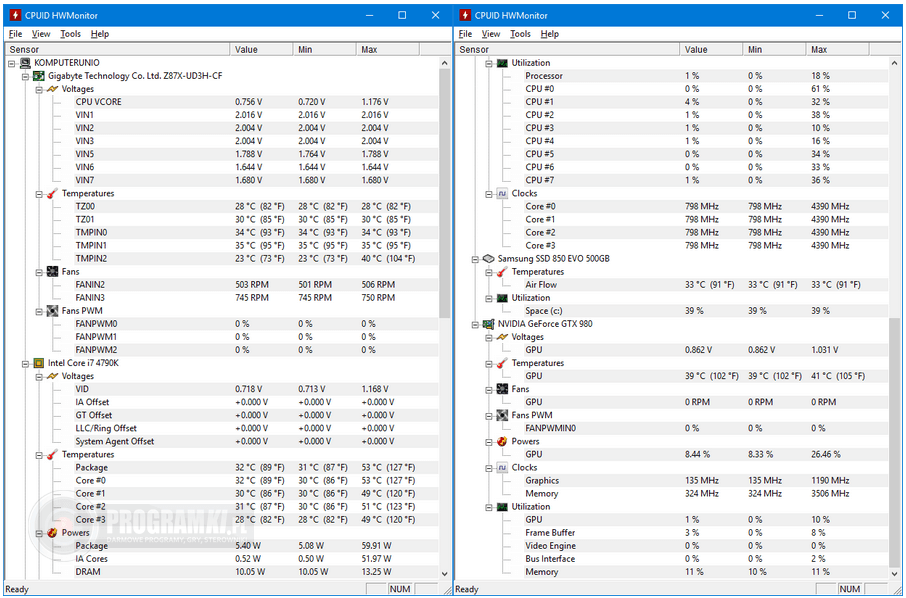Click the Value column header in left window

(261, 49)
